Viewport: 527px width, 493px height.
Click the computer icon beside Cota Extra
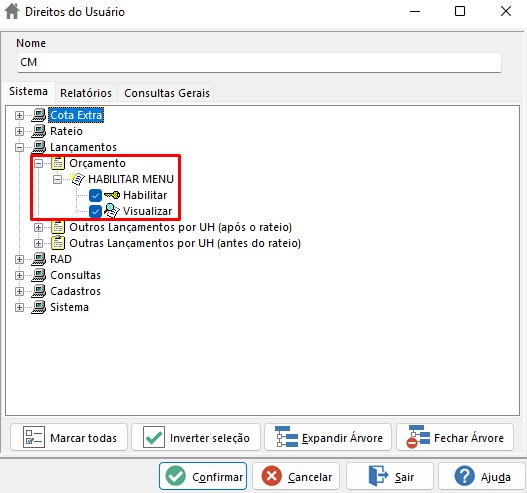point(39,115)
